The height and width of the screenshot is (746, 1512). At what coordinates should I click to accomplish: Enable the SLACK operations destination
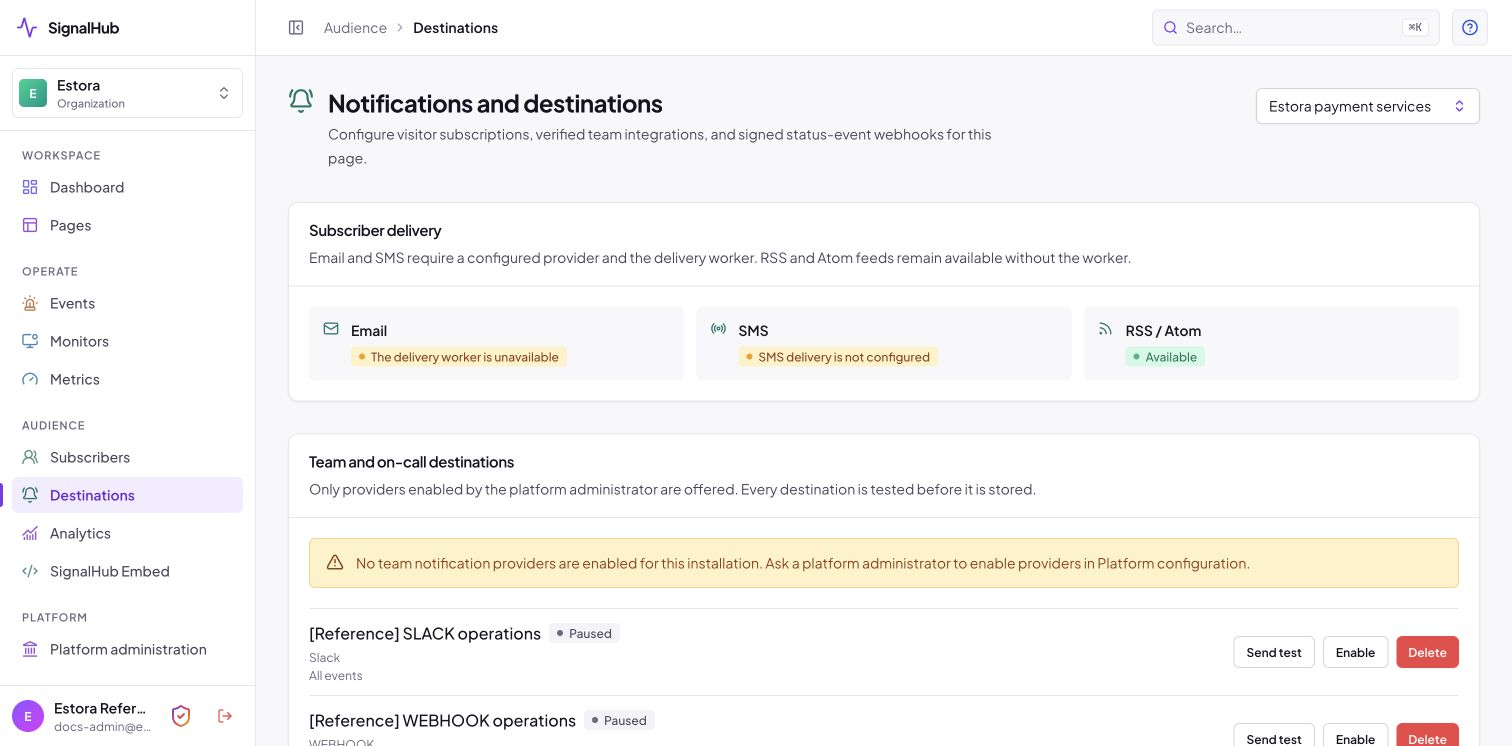(x=1355, y=652)
